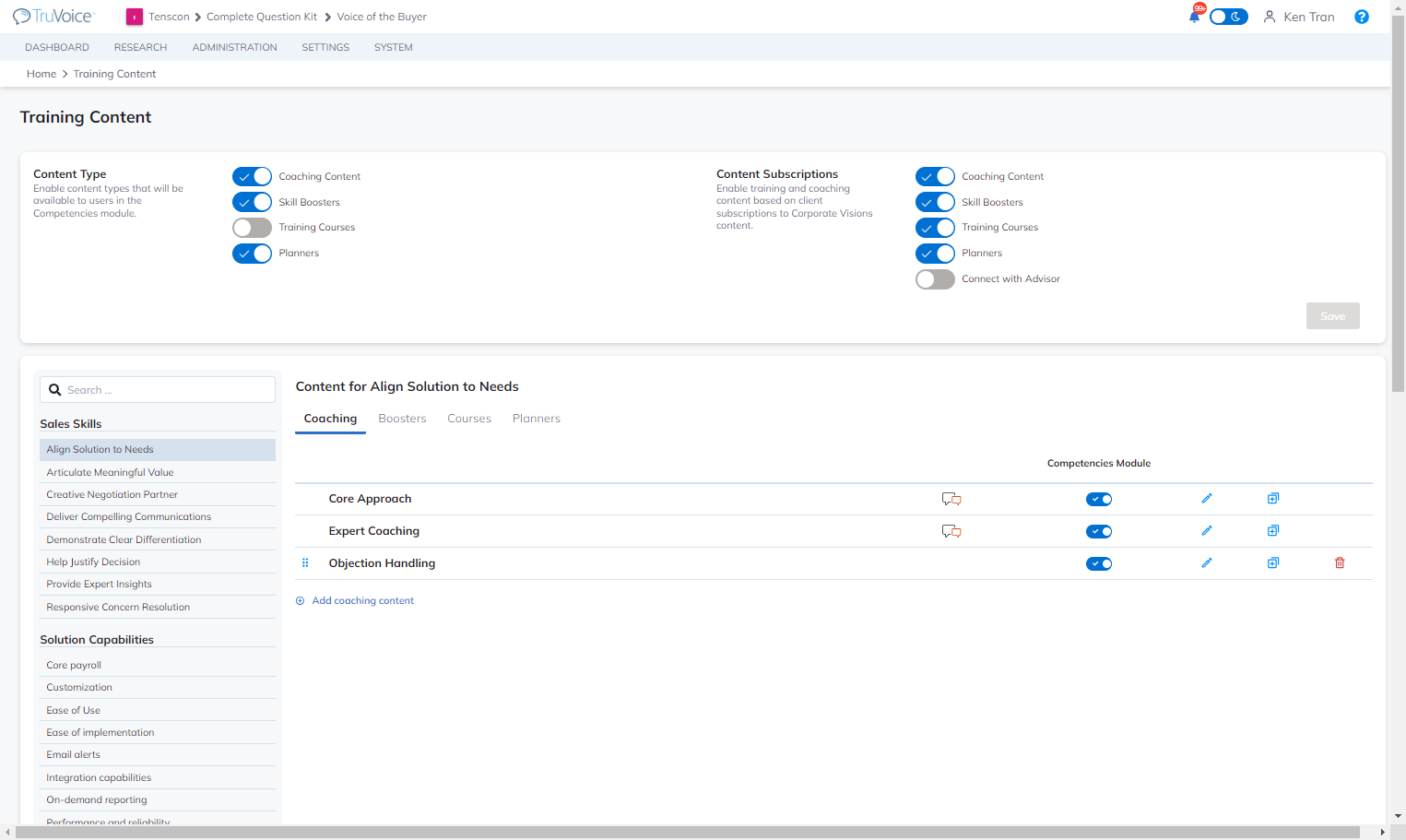Screen dimensions: 1406x840
Task: Select Core payroll capability
Action: pyautogui.click(x=158, y=666)
